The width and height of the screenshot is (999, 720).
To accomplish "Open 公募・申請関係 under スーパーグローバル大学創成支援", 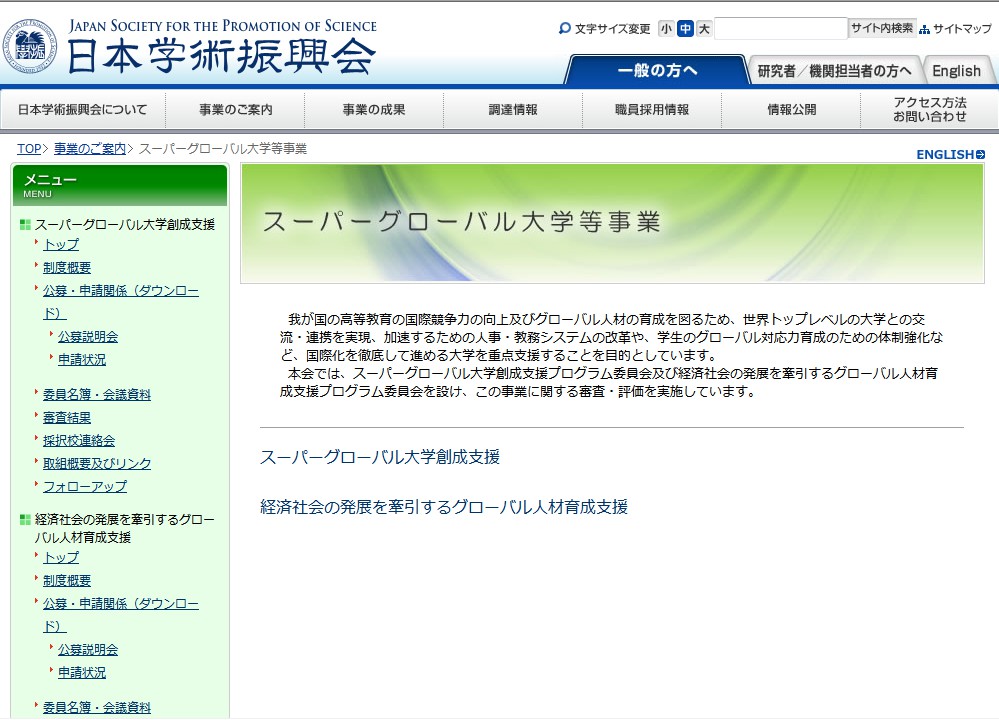I will [120, 302].
